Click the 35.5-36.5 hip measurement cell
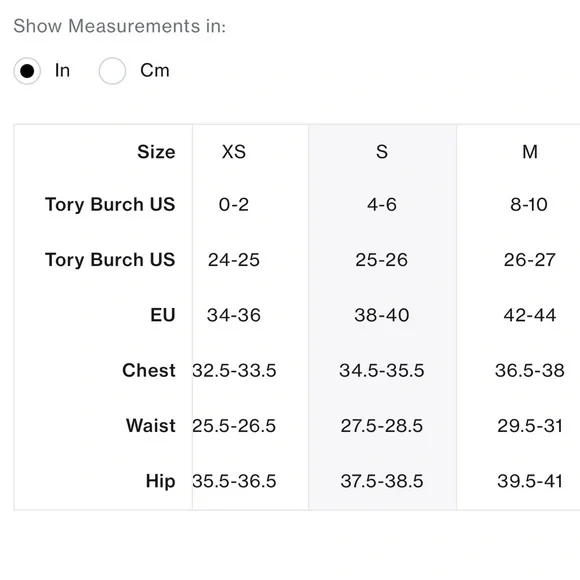 coord(234,481)
